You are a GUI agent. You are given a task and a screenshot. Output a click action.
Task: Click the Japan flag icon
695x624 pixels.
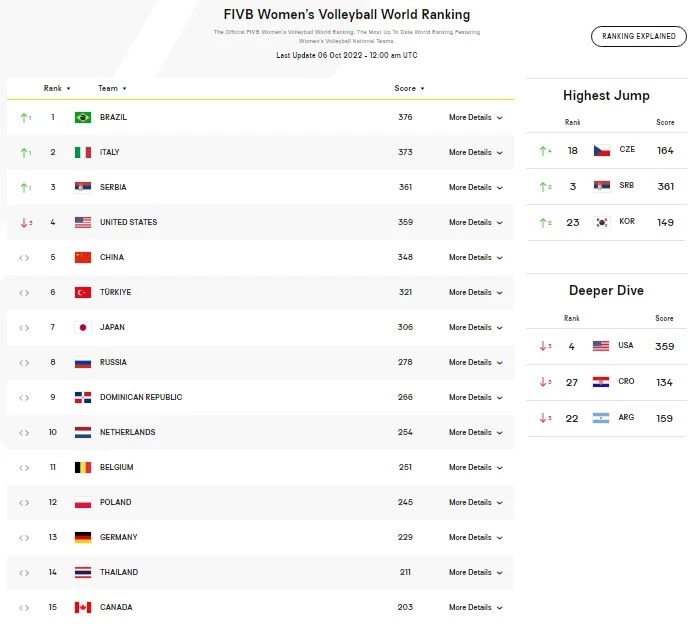click(x=83, y=328)
